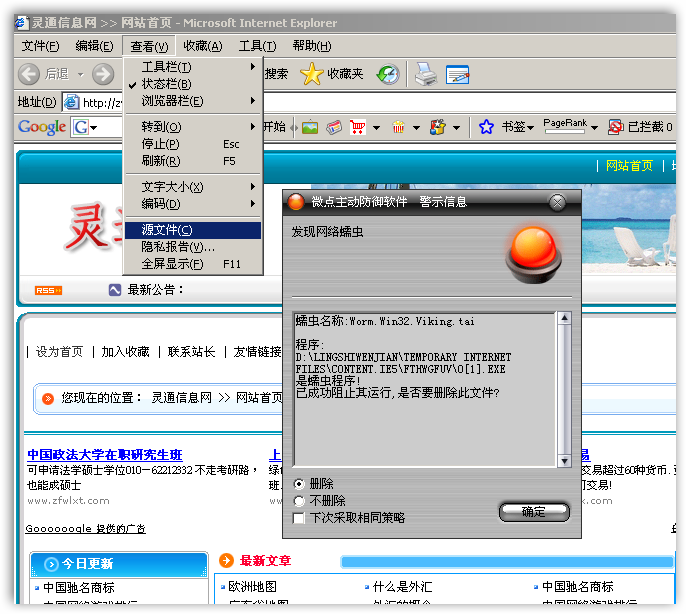Image resolution: width=687 pixels, height=615 pixels.
Task: Click the popcorn icon in Google toolbar
Action: [x=398, y=127]
